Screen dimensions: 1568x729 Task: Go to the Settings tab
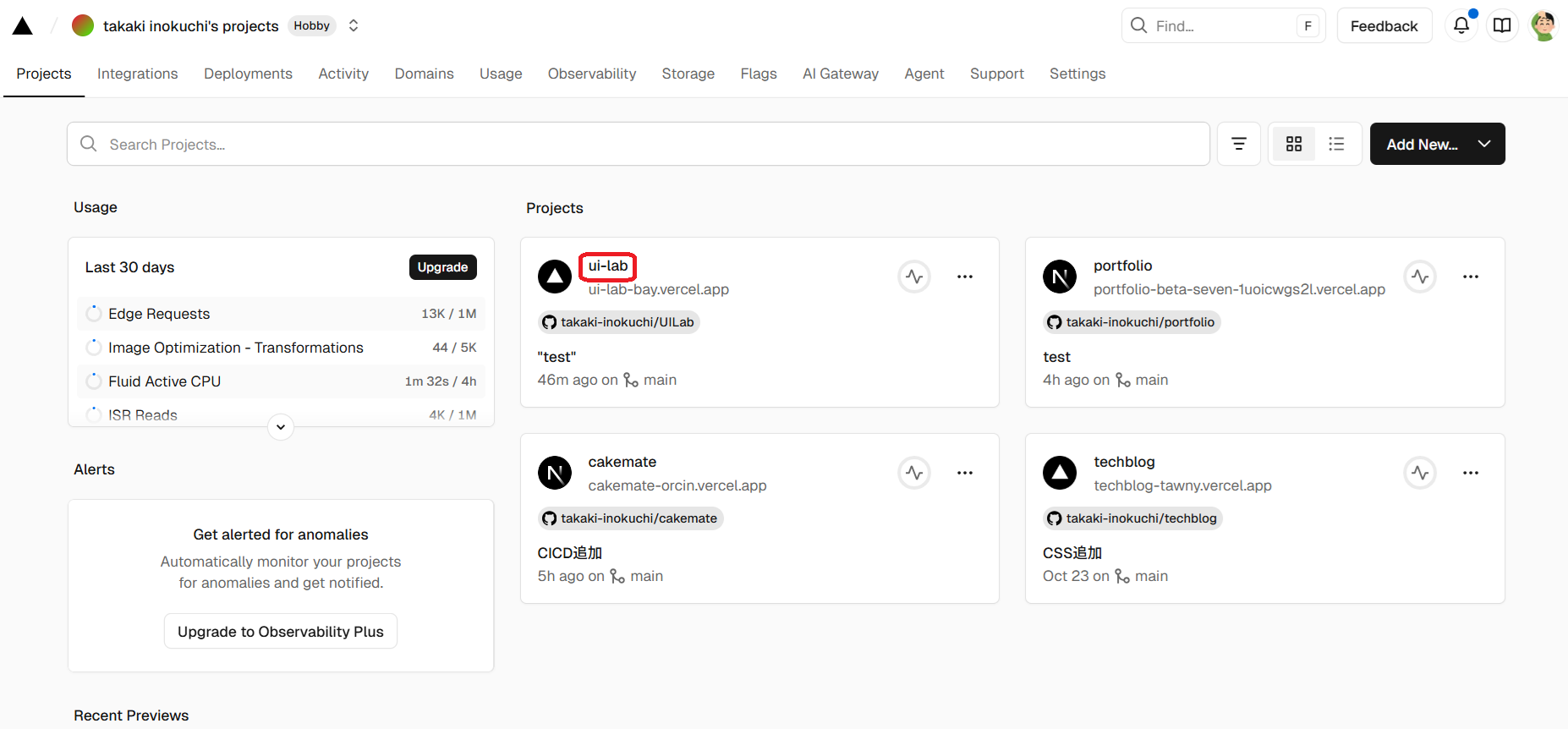coord(1077,74)
